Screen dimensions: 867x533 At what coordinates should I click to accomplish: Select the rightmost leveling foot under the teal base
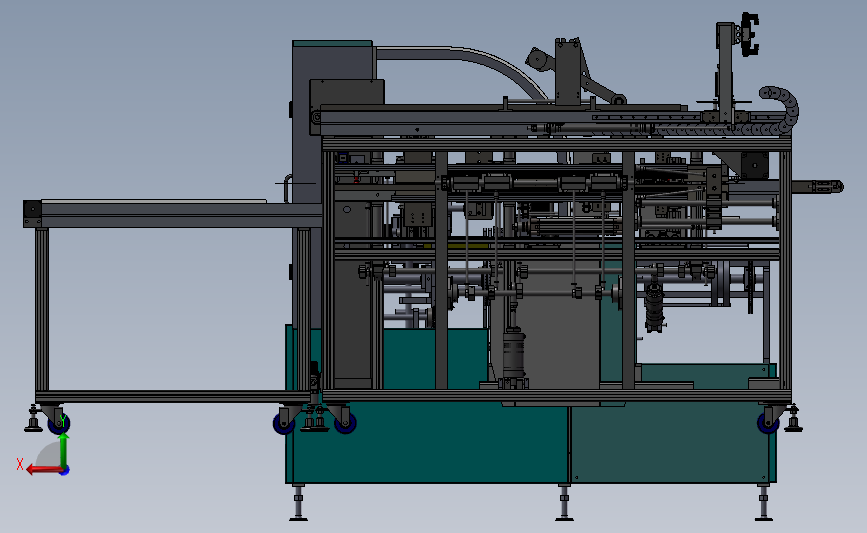pyautogui.click(x=764, y=503)
